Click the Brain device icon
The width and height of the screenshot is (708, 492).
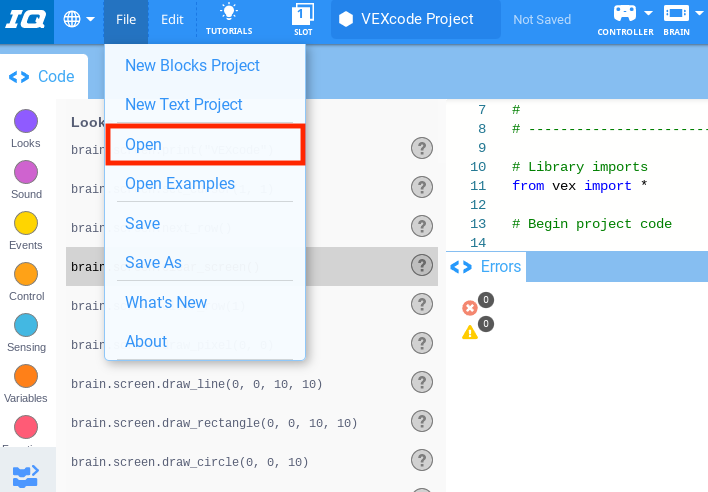[x=676, y=13]
